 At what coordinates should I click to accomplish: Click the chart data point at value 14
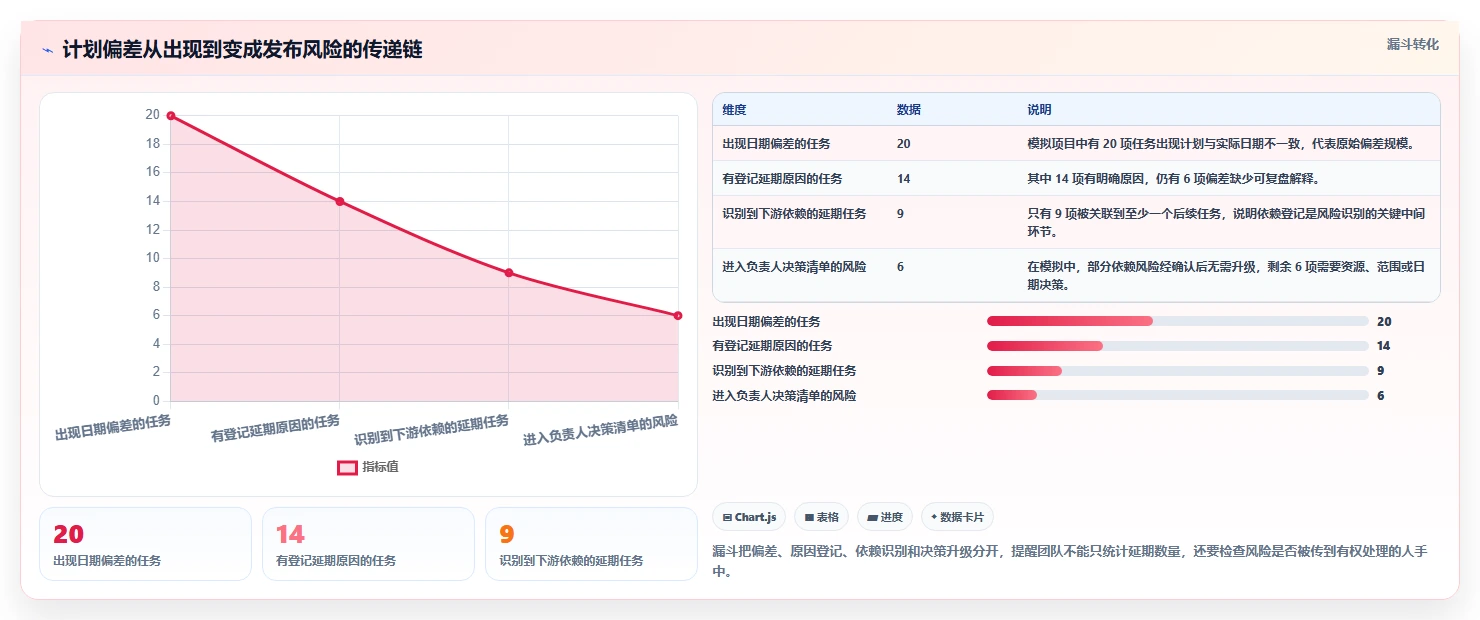click(340, 202)
